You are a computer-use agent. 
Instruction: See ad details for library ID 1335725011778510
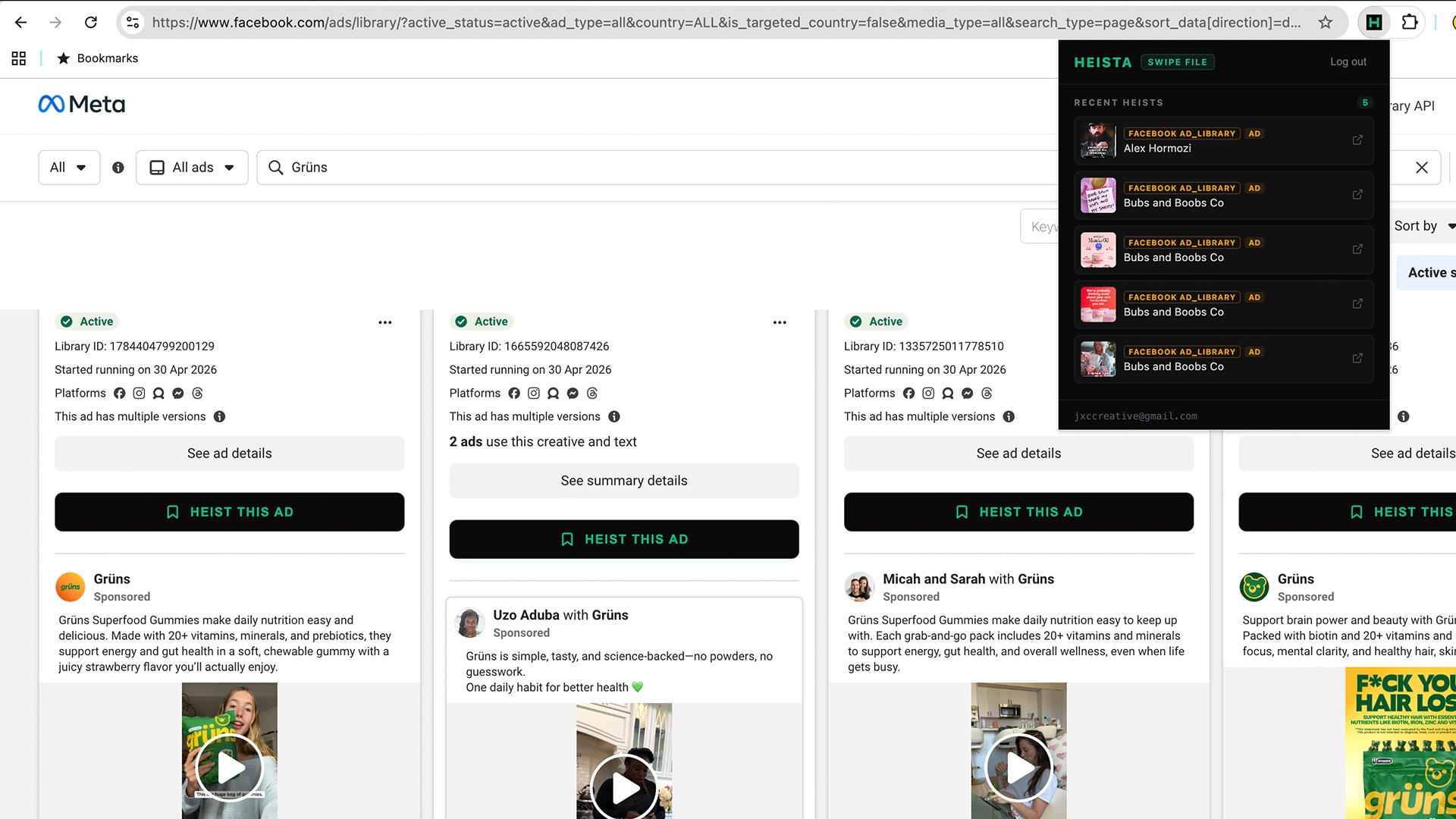tap(1018, 453)
